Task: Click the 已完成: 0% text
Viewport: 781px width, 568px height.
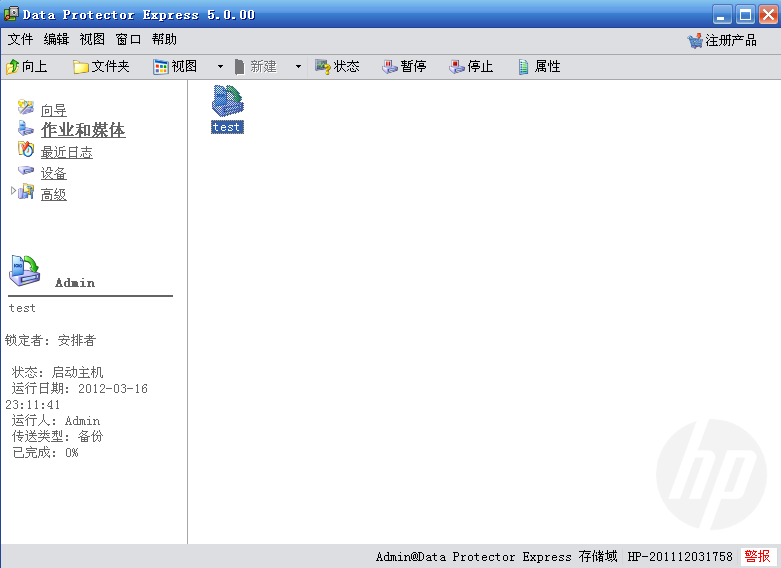Action: coord(45,452)
